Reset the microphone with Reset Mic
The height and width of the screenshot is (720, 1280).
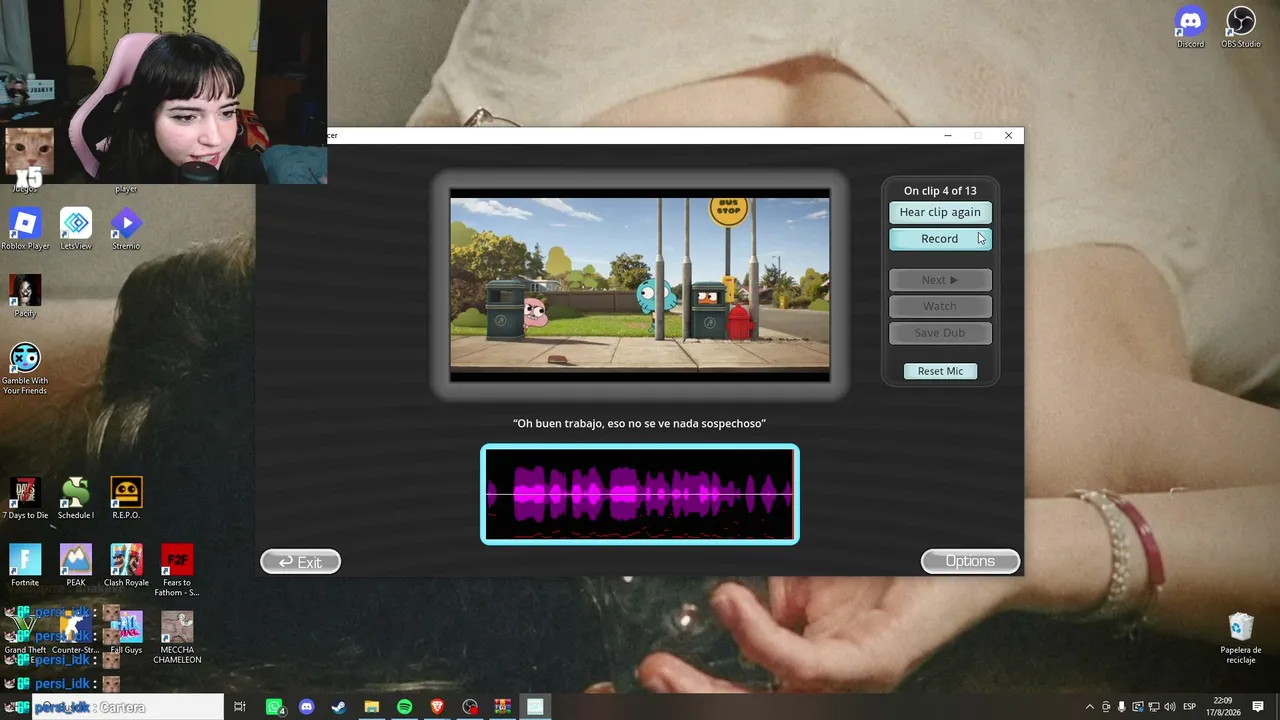tap(940, 371)
